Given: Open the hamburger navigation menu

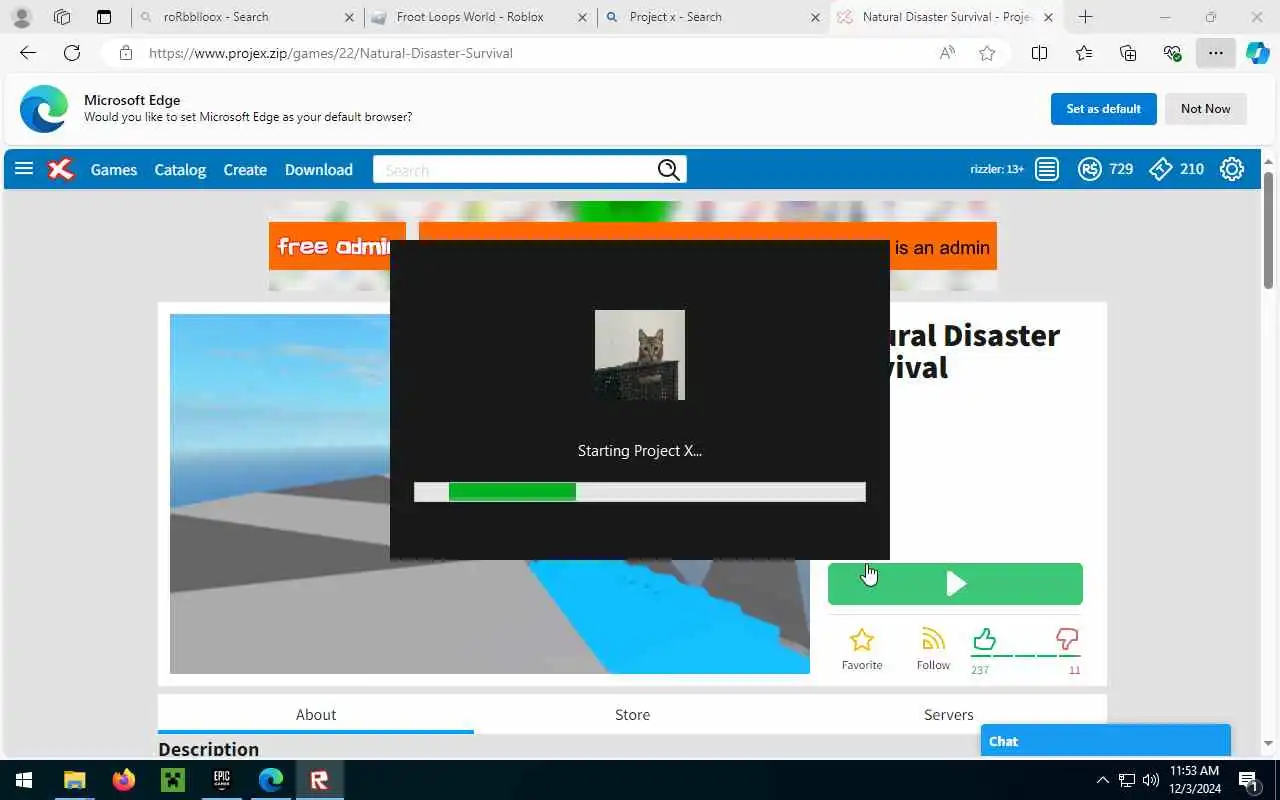Looking at the screenshot, I should click(24, 169).
